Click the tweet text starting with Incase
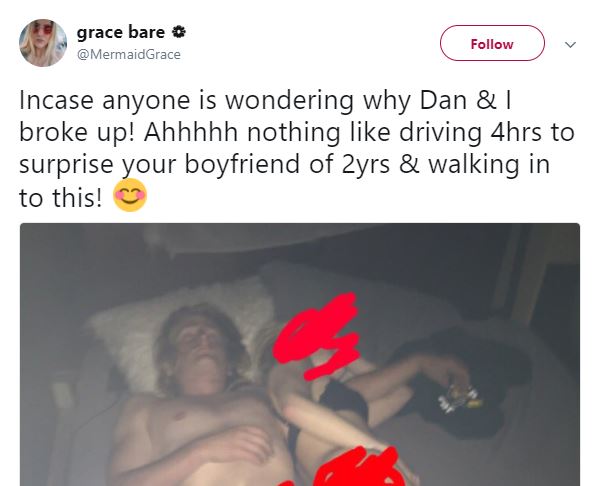The image size is (596, 486). click(x=296, y=149)
